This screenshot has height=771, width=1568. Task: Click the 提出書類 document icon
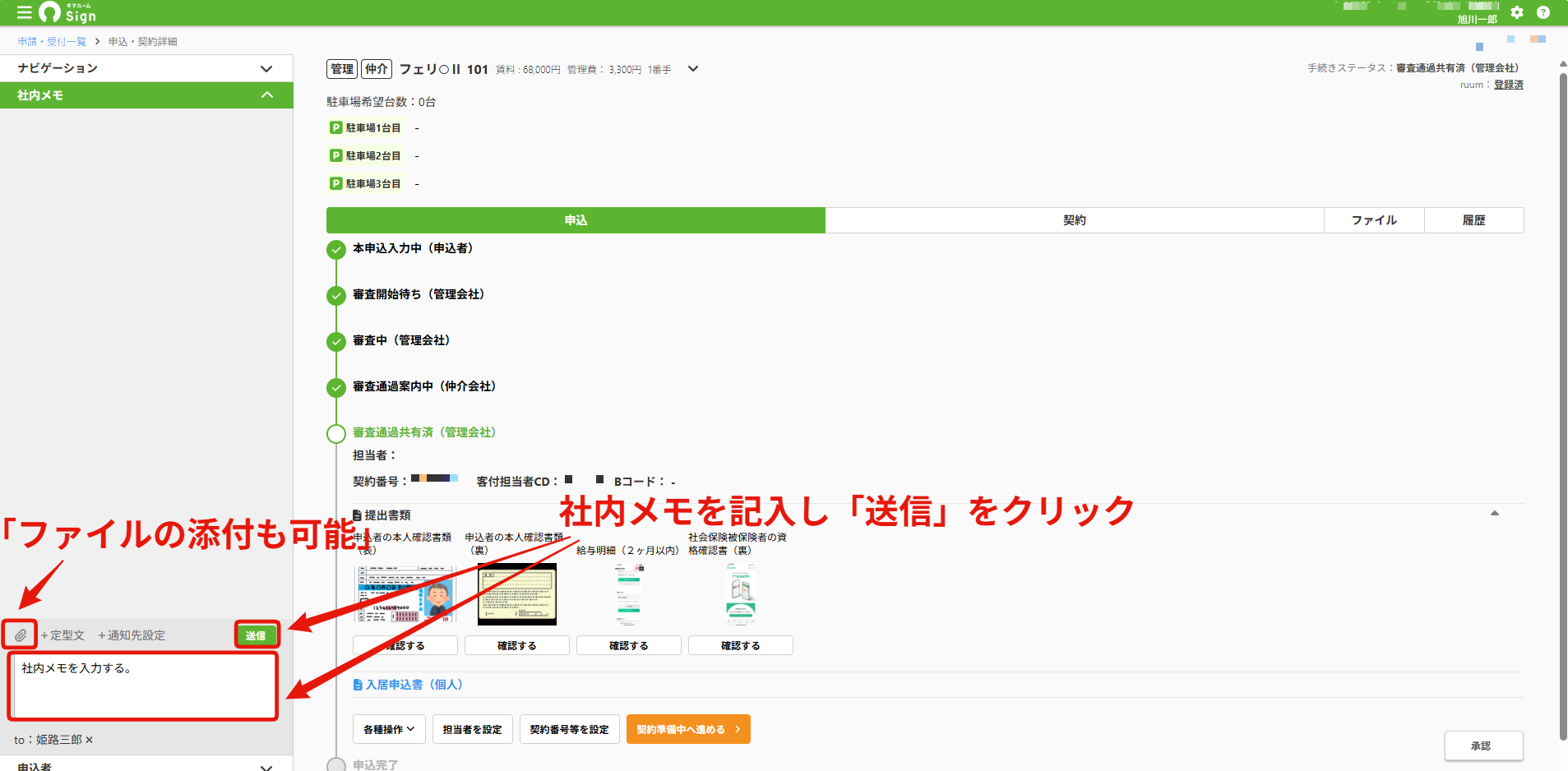pyautogui.click(x=358, y=515)
